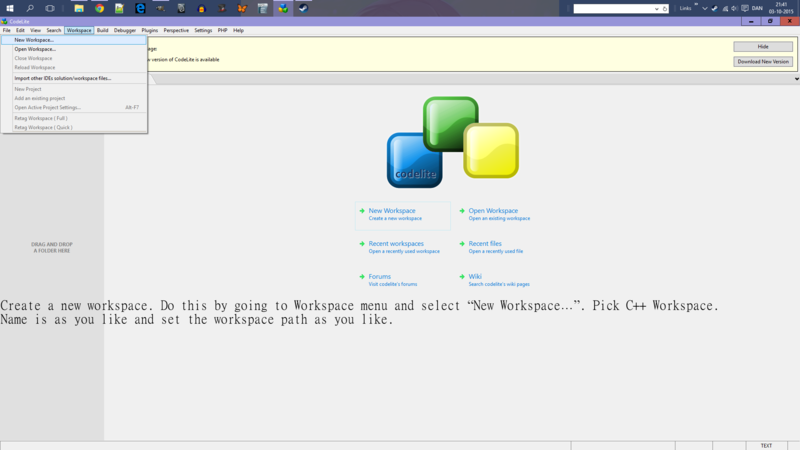Open the Edge browser from the taskbar
Image resolution: width=800 pixels, height=450 pixels.
[x=141, y=8]
